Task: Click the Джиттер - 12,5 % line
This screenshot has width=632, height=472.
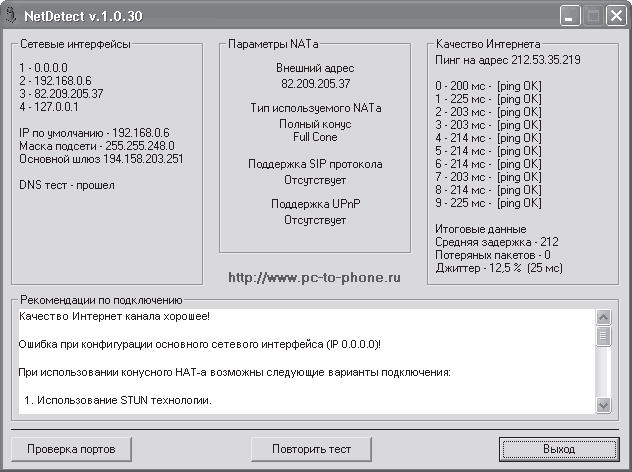Action: tap(499, 268)
